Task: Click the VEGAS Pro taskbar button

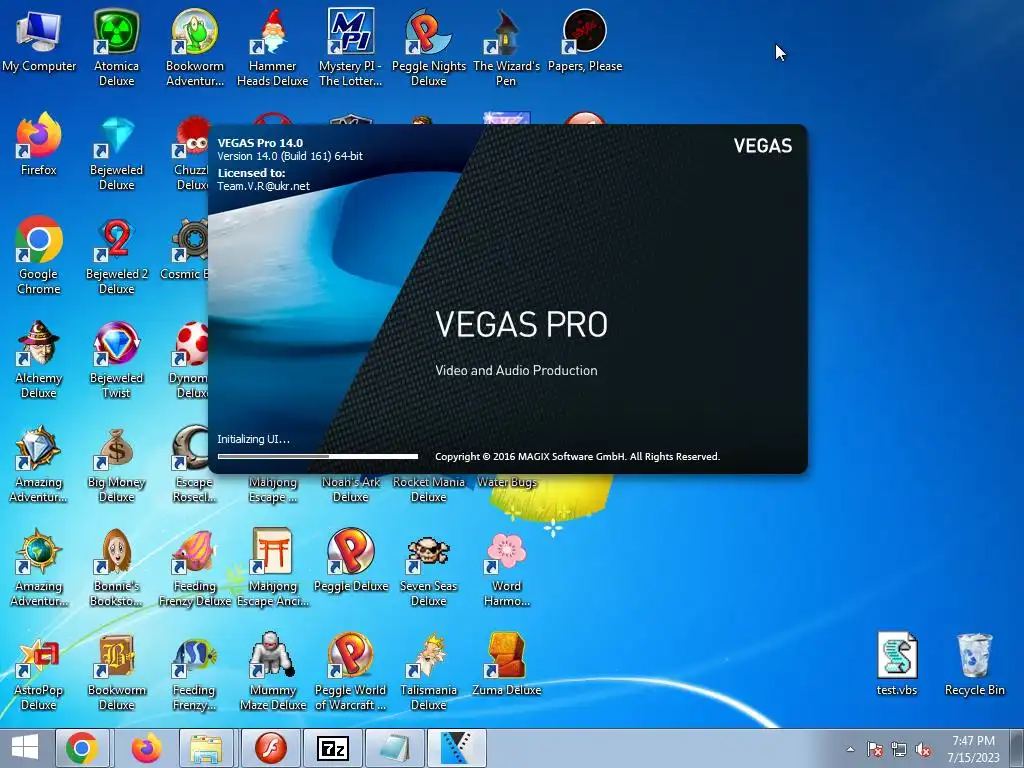Action: click(x=456, y=748)
